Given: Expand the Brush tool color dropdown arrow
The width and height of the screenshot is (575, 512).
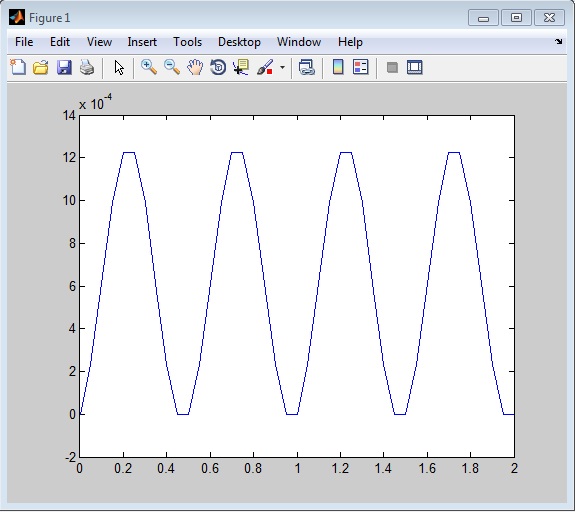Looking at the screenshot, I should click(282, 67).
